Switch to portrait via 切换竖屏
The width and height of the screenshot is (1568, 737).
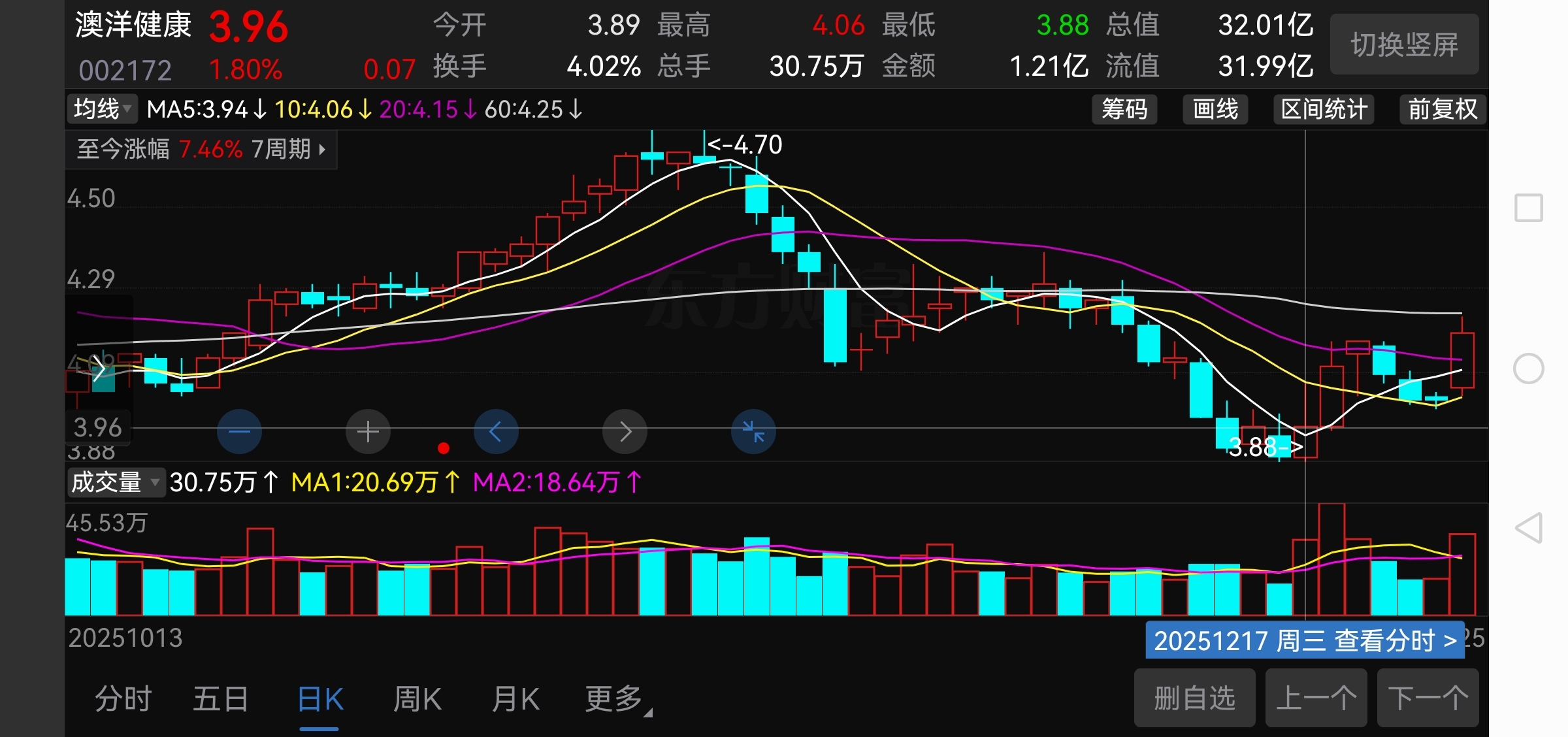pos(1404,44)
